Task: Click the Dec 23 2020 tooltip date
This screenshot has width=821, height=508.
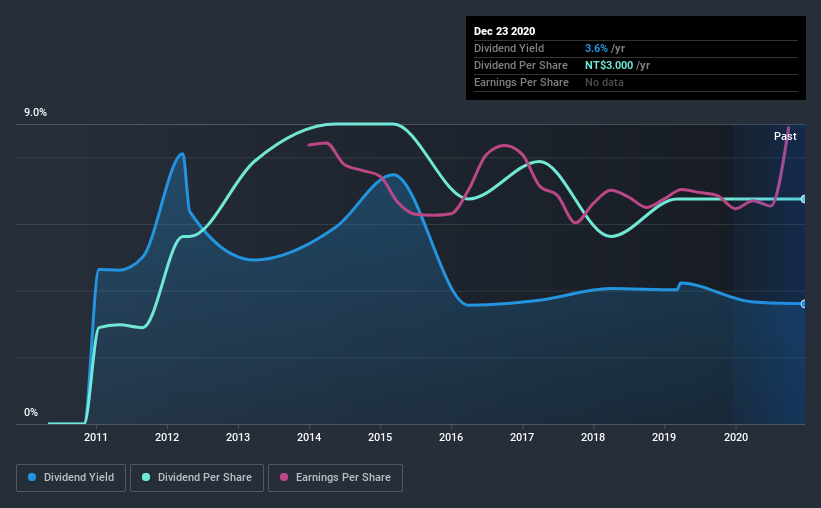Action: 504,31
